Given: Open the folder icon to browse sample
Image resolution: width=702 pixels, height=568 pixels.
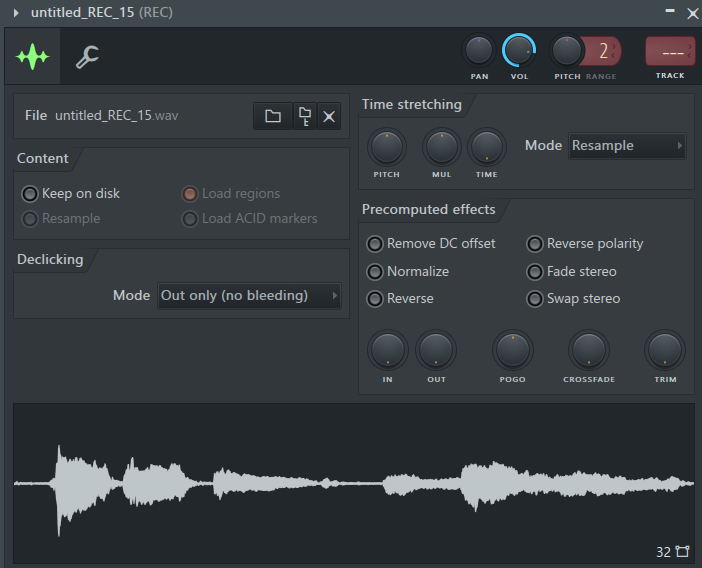Looking at the screenshot, I should (x=273, y=116).
